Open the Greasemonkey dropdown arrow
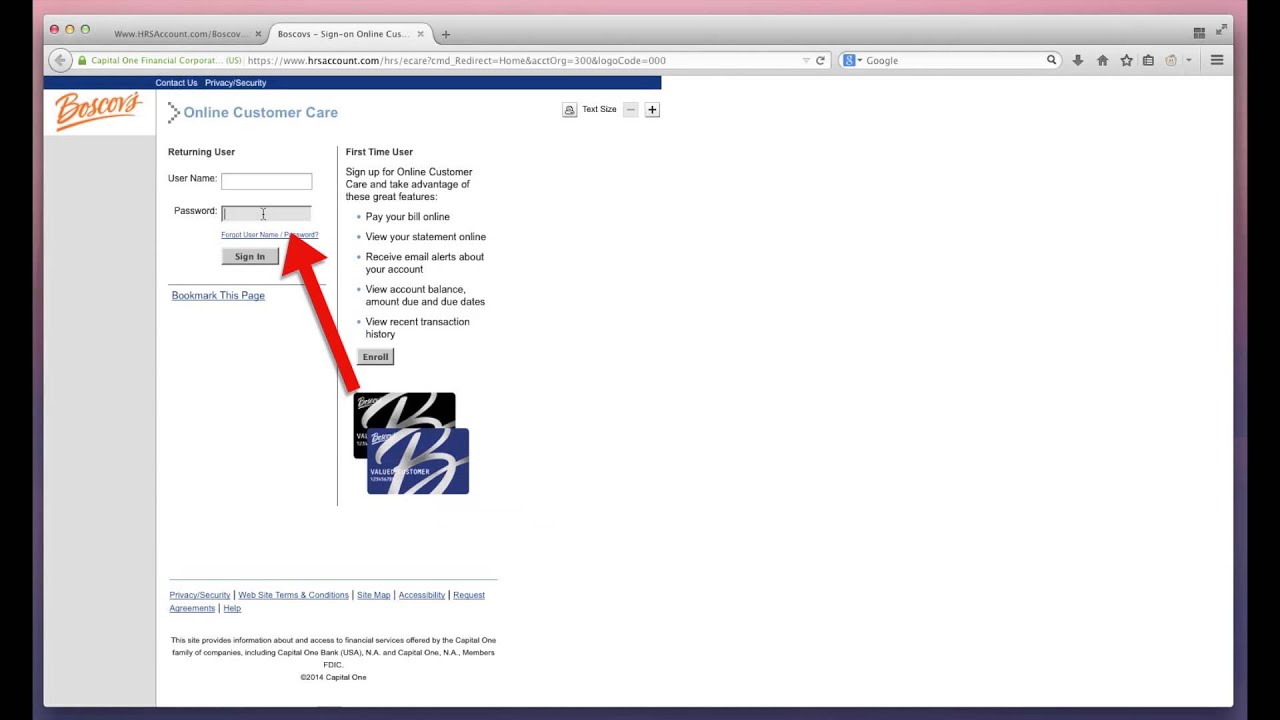Image resolution: width=1280 pixels, height=720 pixels. click(x=1188, y=60)
